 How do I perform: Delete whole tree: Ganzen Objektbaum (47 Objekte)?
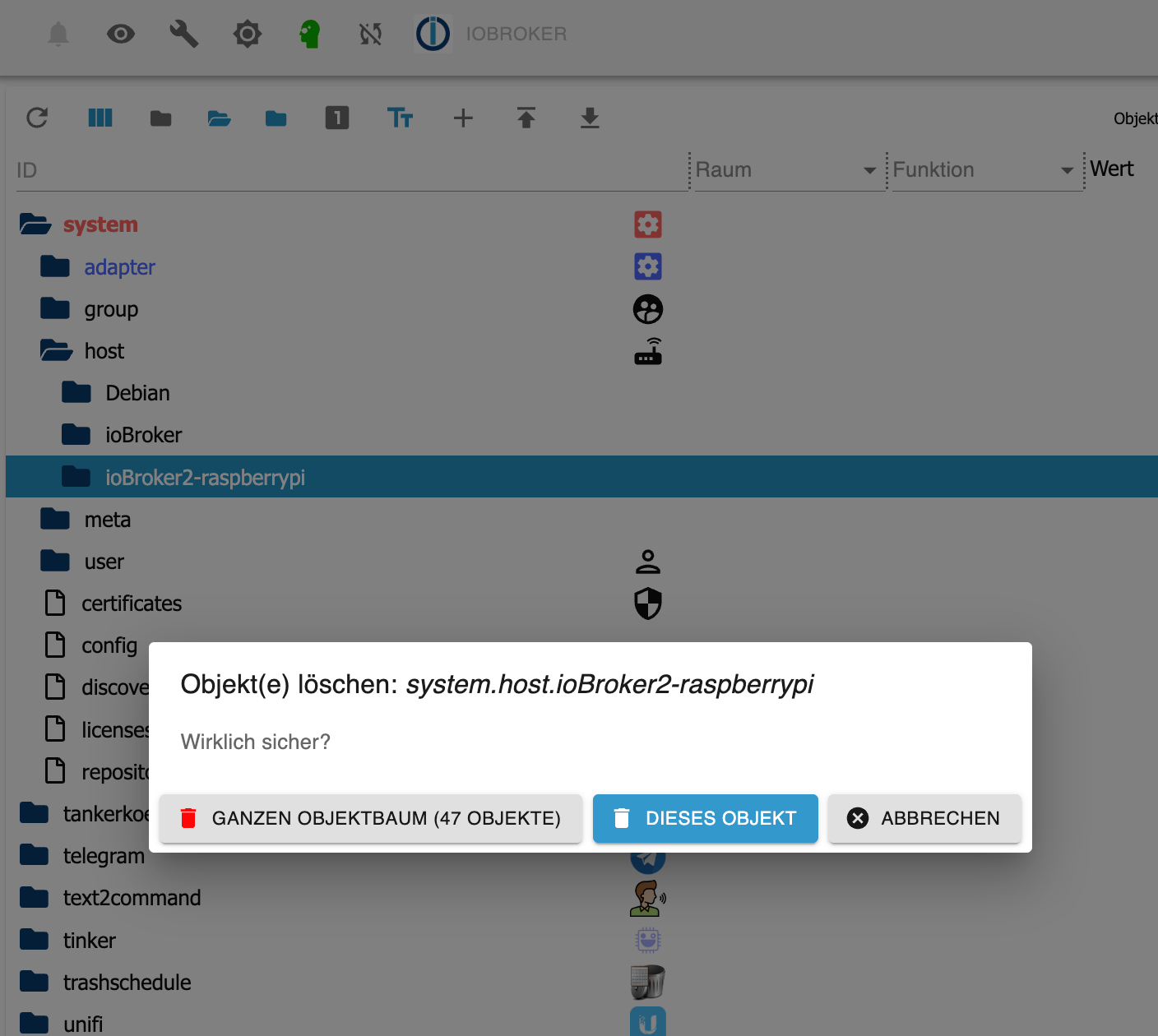point(371,818)
